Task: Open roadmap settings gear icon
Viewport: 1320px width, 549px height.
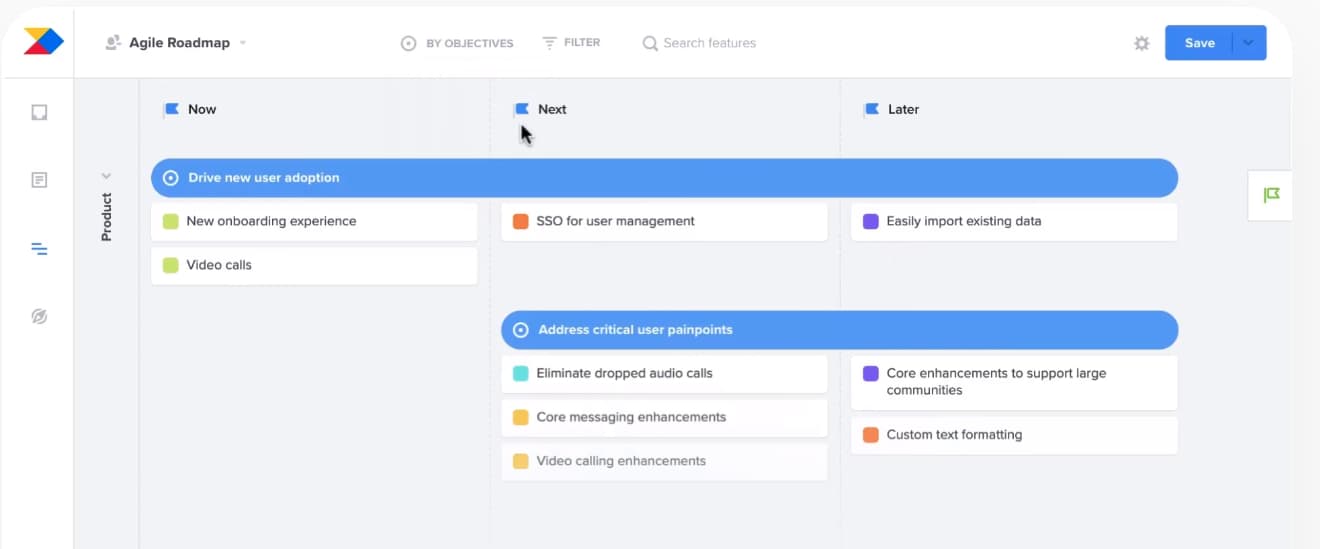Action: point(1141,43)
